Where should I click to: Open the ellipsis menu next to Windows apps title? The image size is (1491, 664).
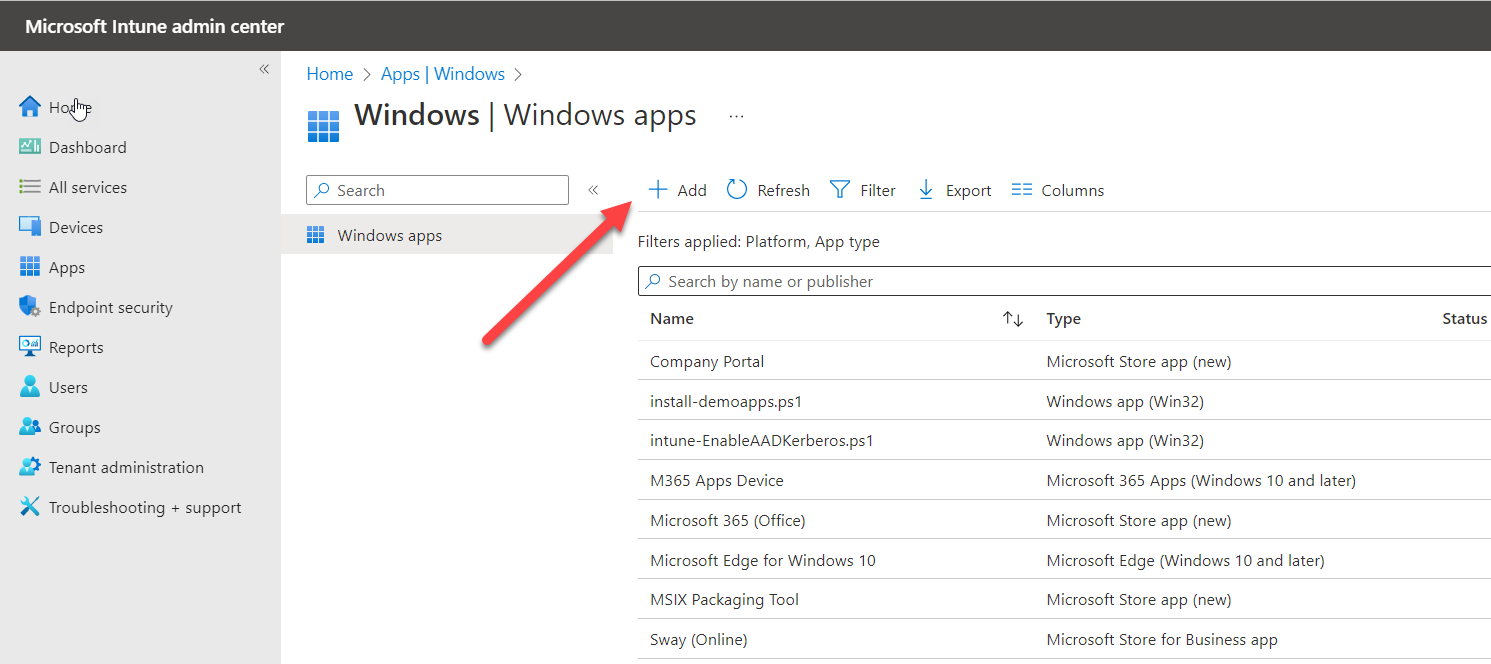pos(736,115)
